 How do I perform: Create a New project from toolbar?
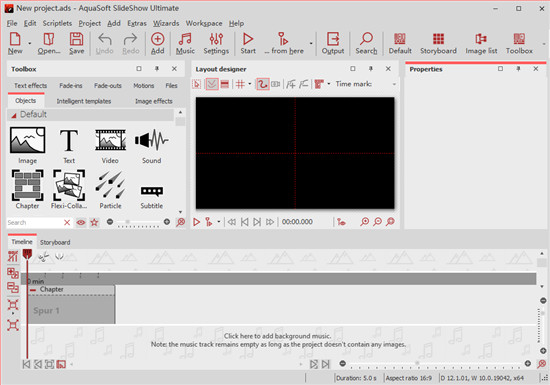click(15, 43)
